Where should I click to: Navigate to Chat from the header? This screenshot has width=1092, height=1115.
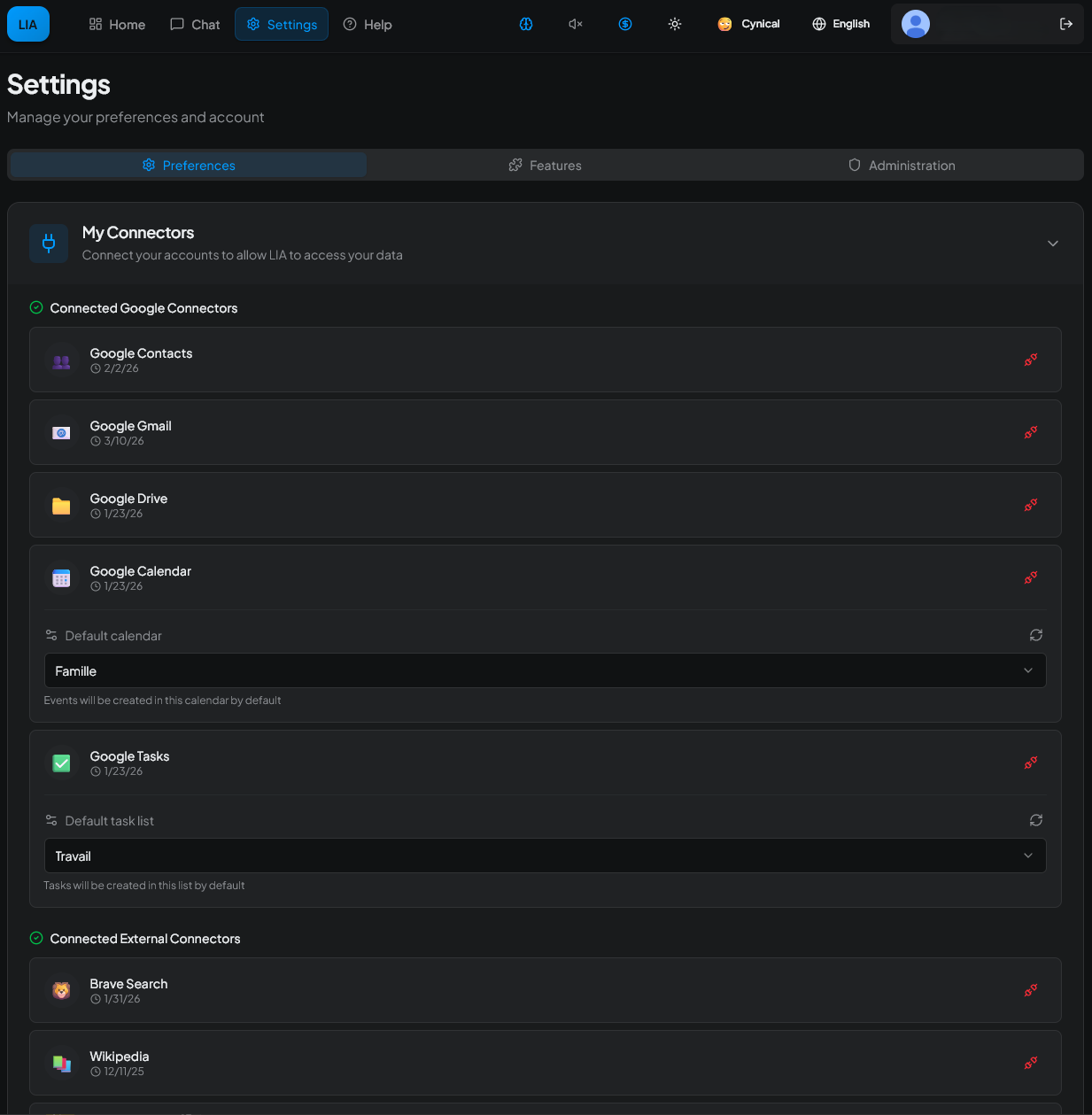tap(194, 24)
